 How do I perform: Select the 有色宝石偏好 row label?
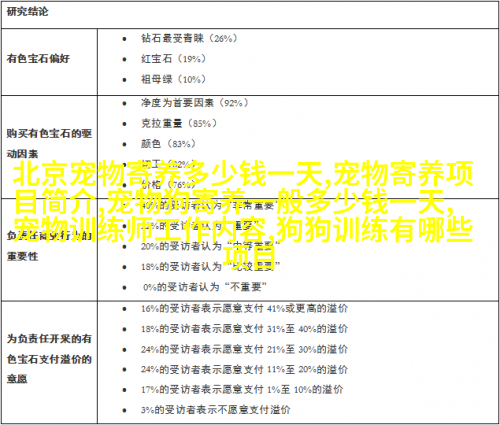pyautogui.click(x=38, y=59)
